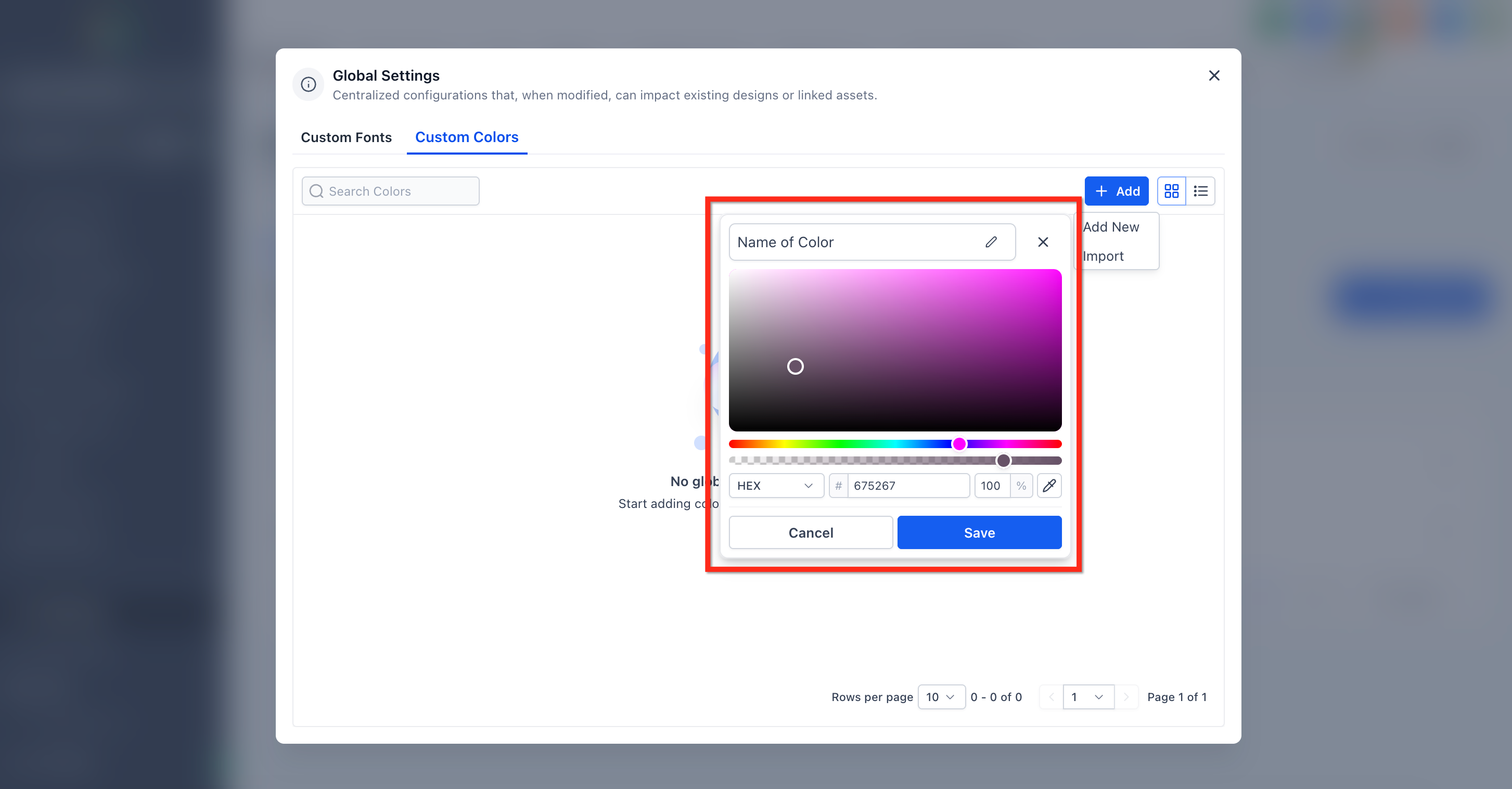Click the opacity slider handle

[1003, 460]
